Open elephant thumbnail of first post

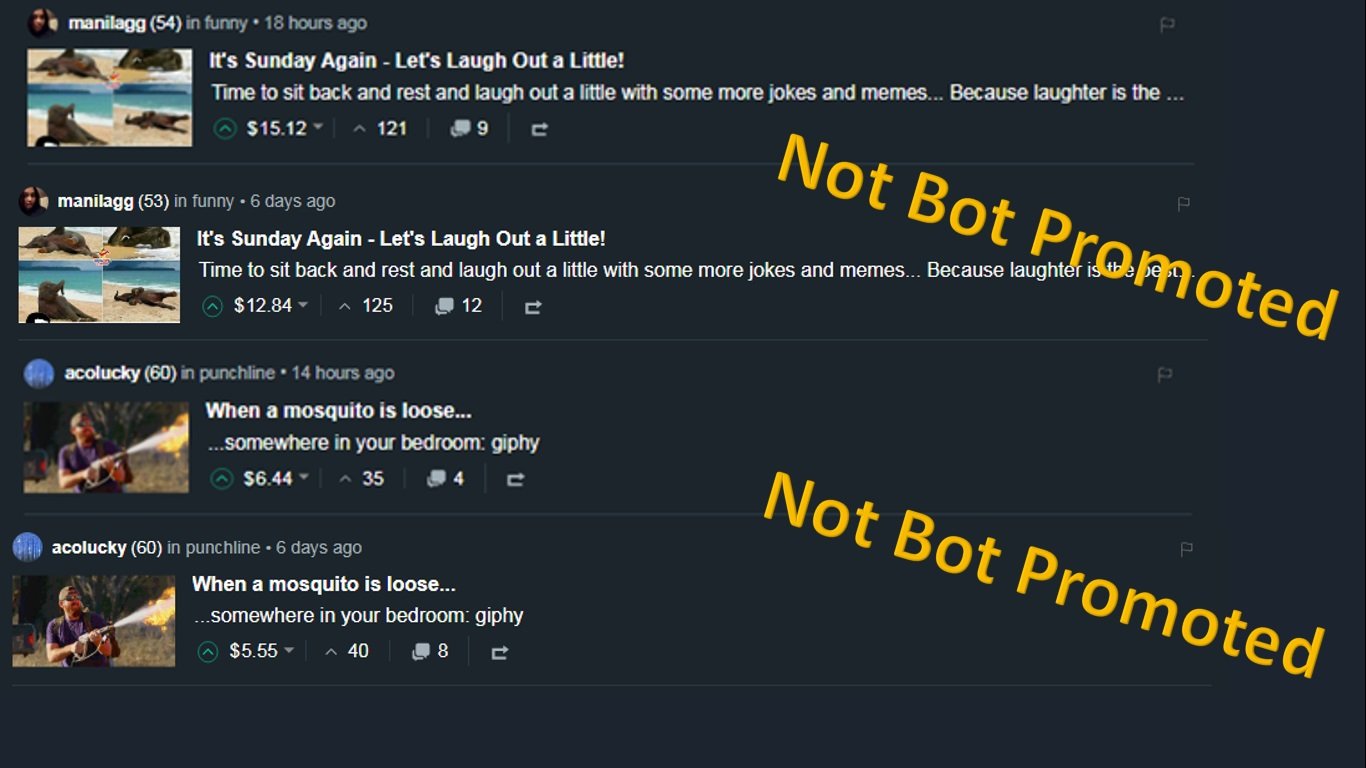[x=110, y=98]
